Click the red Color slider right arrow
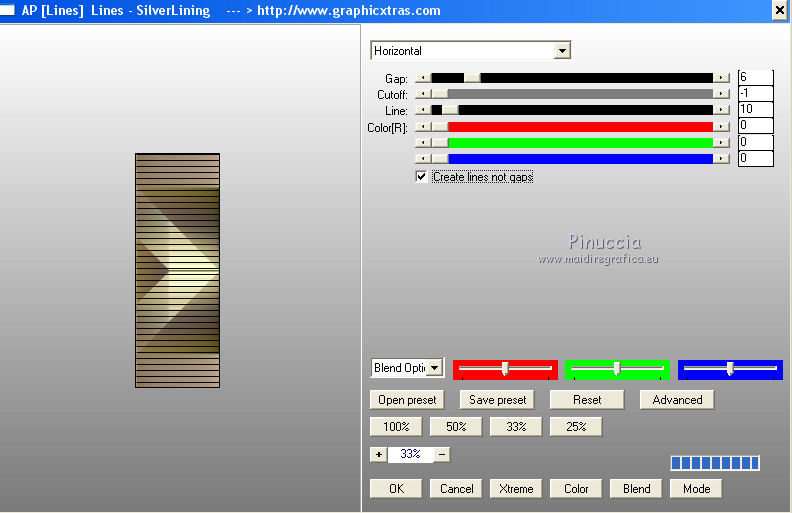 point(721,127)
